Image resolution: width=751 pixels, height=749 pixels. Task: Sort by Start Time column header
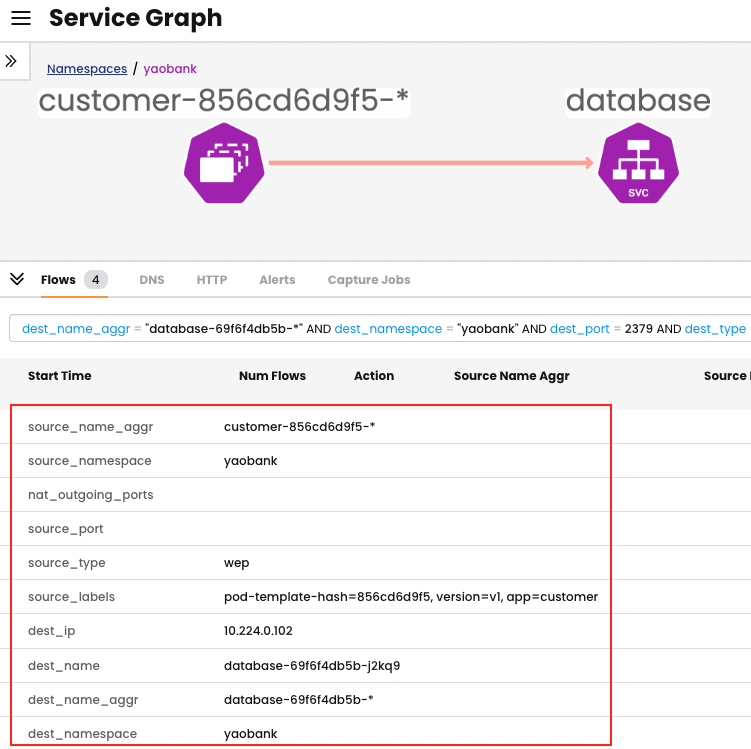[60, 376]
